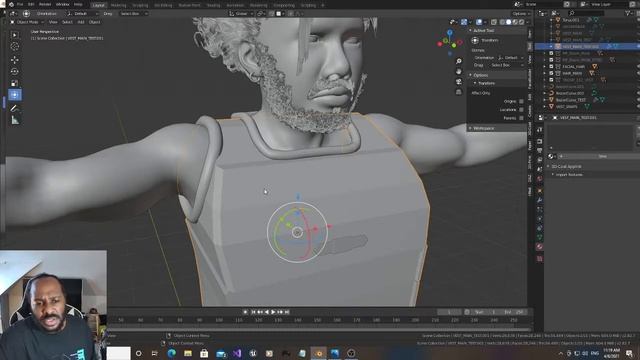Open Unreal Engine from taskbar
This screenshot has height=360, width=640.
pyautogui.click(x=253, y=353)
